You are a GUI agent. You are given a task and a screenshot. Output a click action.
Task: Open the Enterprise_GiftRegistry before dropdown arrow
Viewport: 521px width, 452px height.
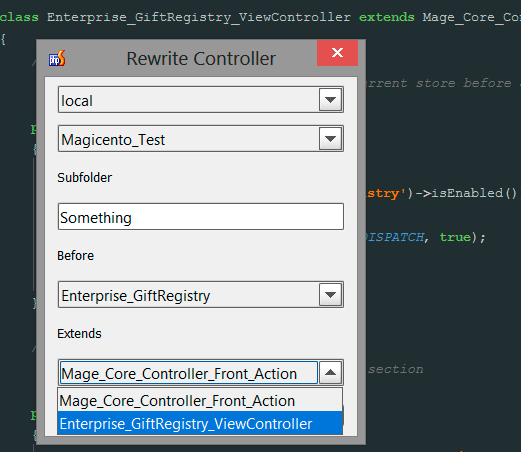330,295
